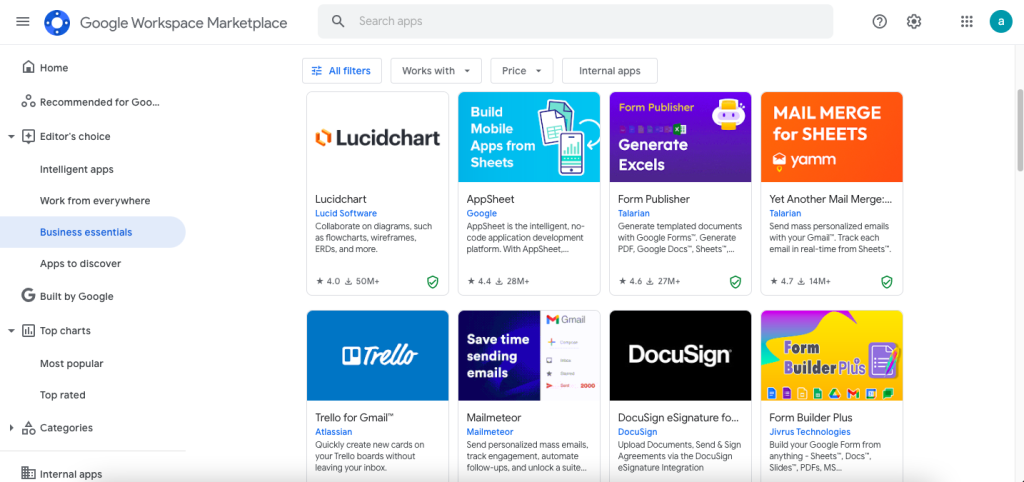Open All filters panel
Viewport: 1024px width, 482px height.
(341, 71)
